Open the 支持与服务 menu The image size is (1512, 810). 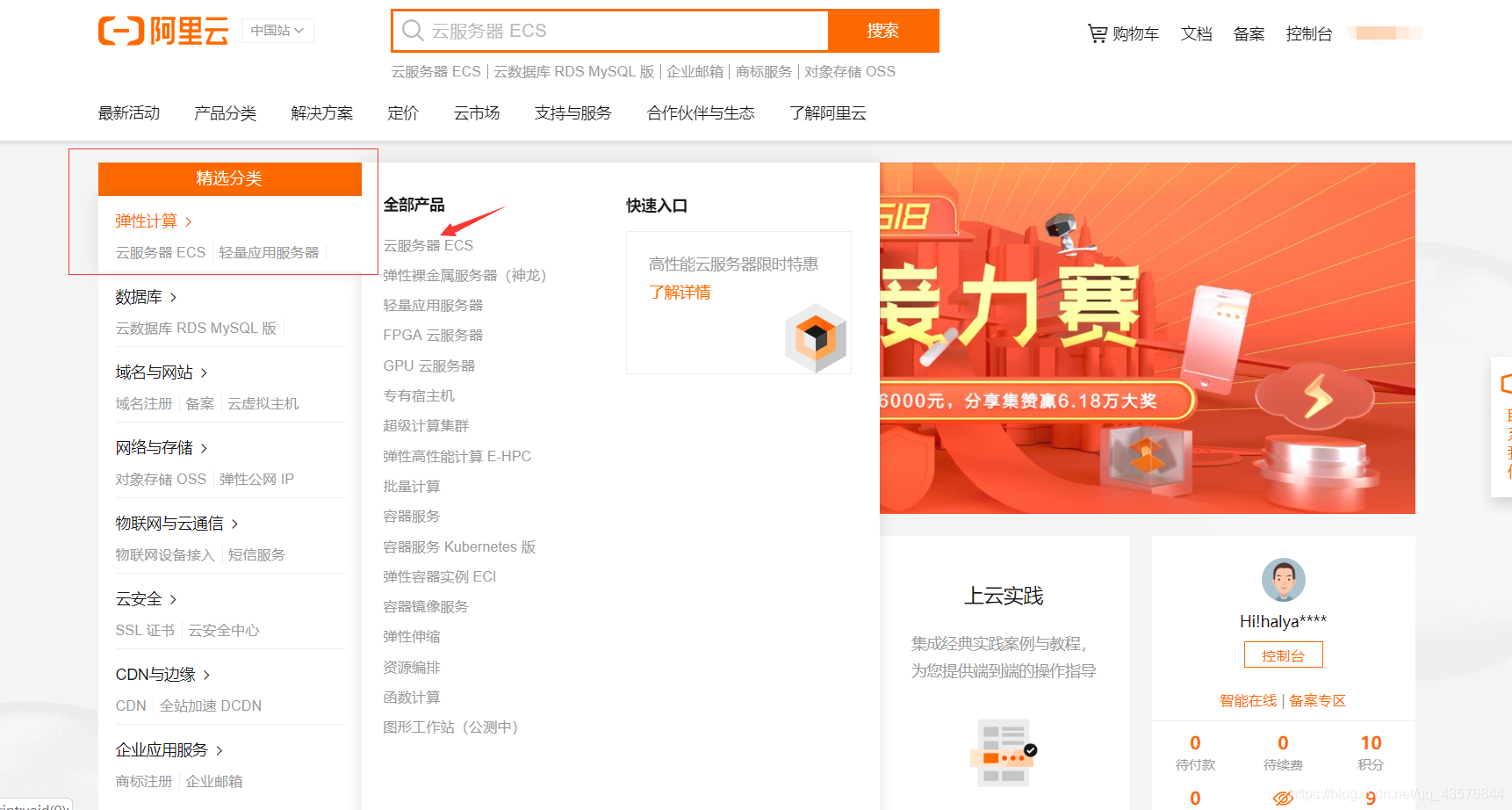[573, 113]
